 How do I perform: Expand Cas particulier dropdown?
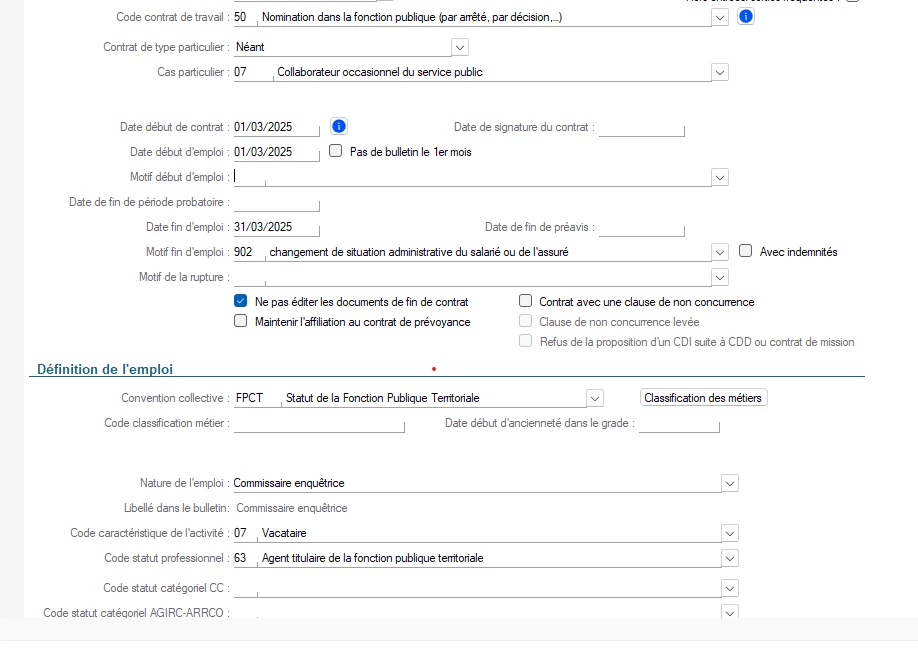pyautogui.click(x=720, y=73)
